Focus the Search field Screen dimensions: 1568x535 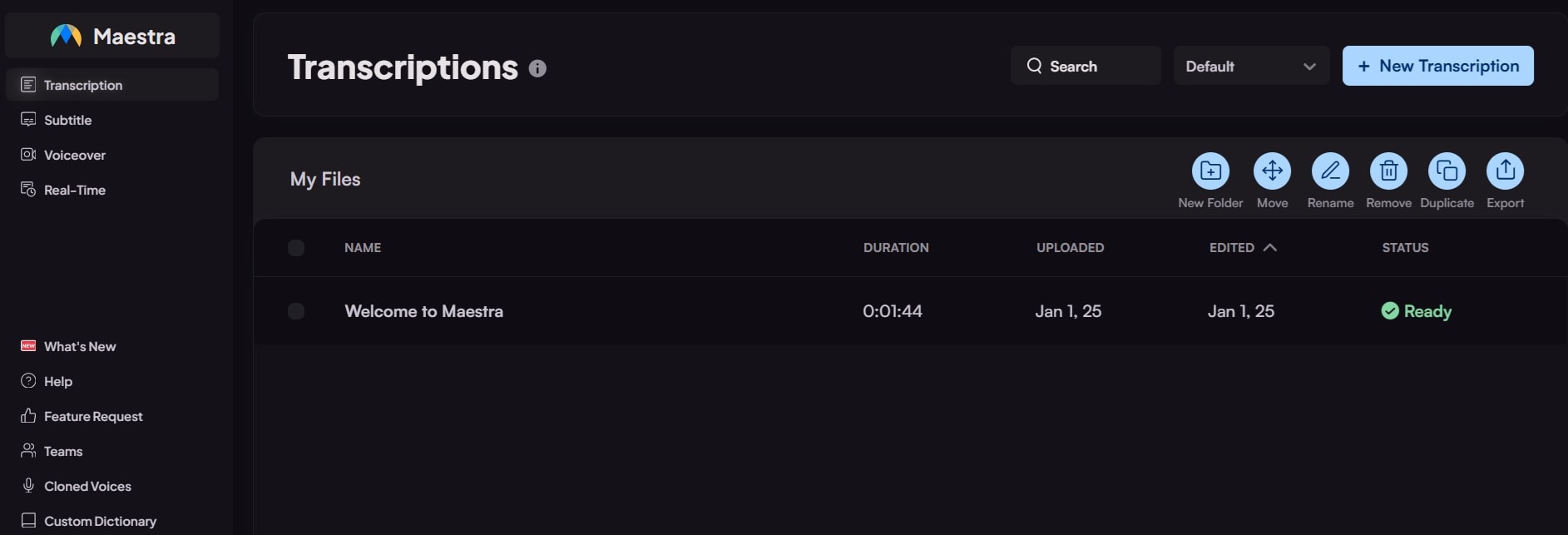[1086, 66]
